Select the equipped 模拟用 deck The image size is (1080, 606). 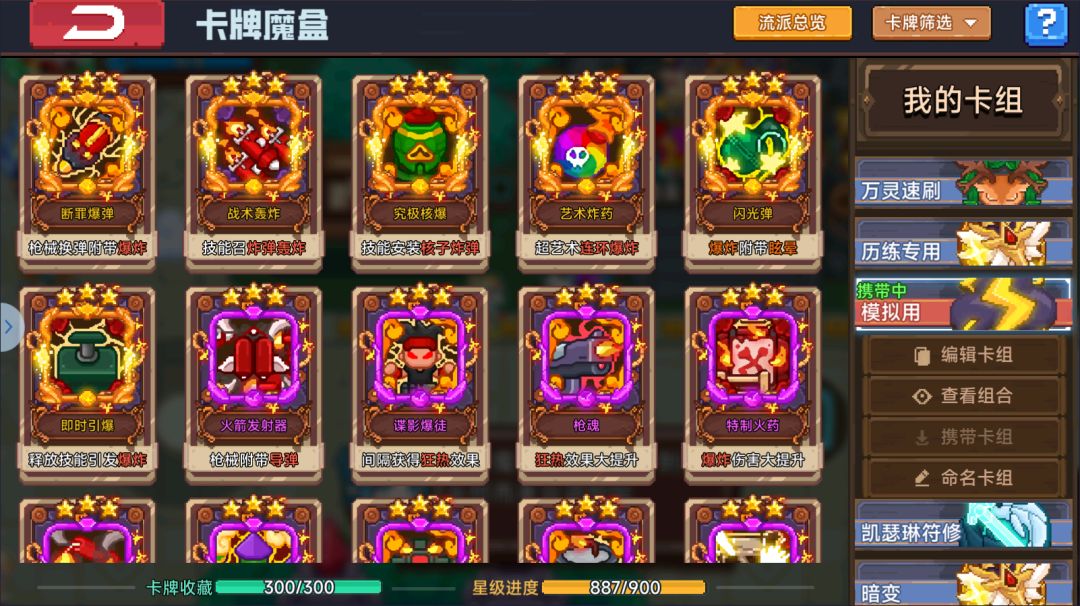[963, 304]
